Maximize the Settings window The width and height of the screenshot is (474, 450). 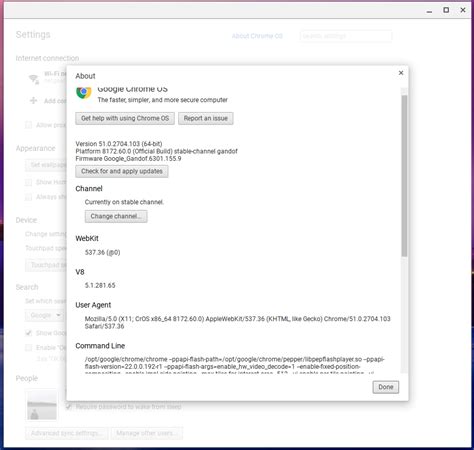point(446,10)
